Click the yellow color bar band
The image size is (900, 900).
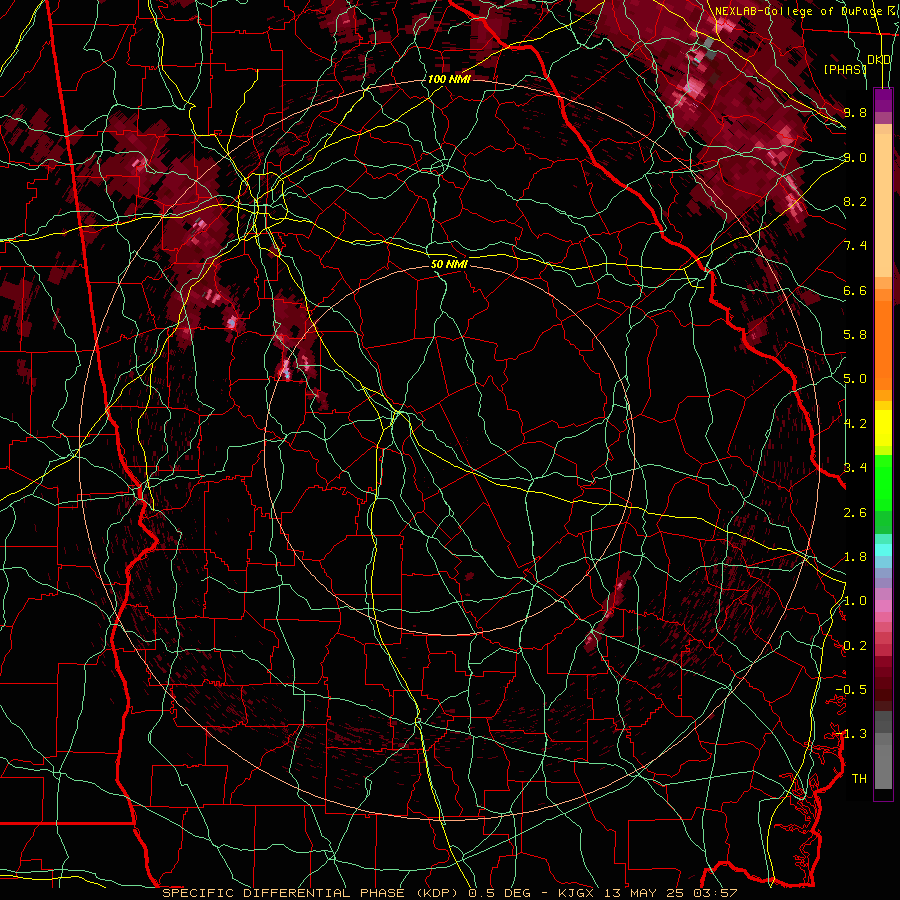click(x=883, y=428)
